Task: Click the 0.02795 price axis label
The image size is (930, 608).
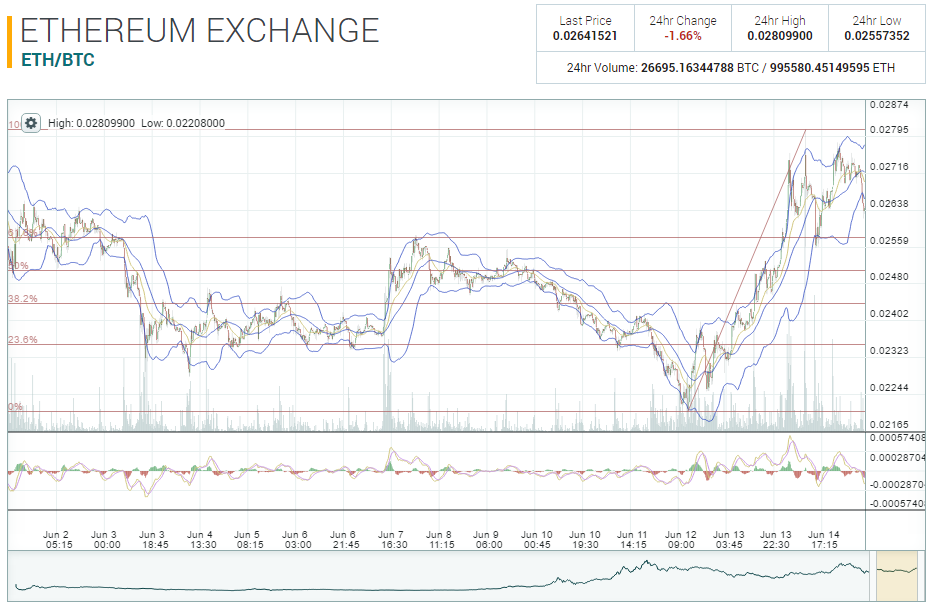Action: [888, 130]
